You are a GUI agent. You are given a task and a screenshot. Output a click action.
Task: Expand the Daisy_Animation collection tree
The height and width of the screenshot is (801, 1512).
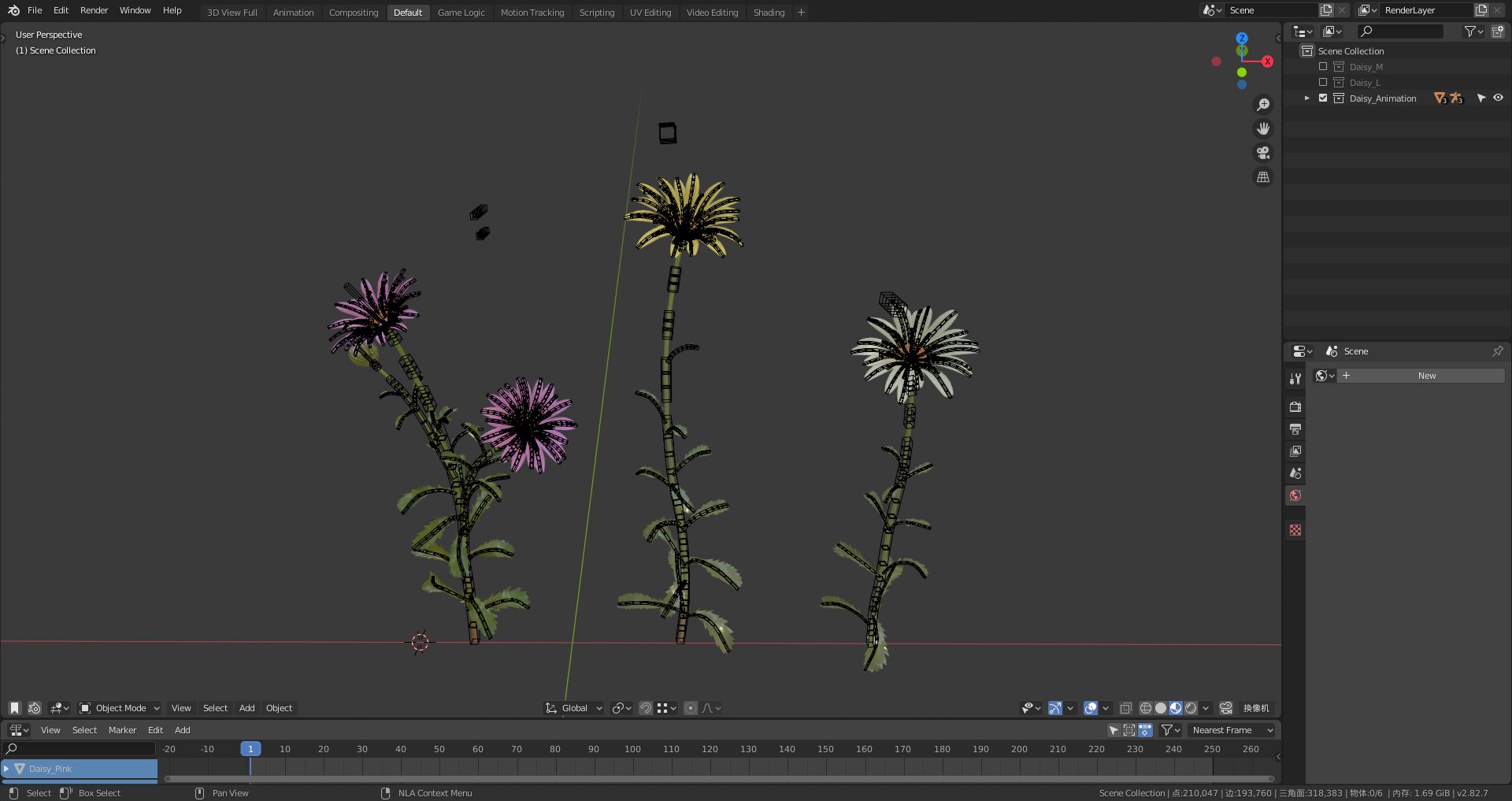1307,98
